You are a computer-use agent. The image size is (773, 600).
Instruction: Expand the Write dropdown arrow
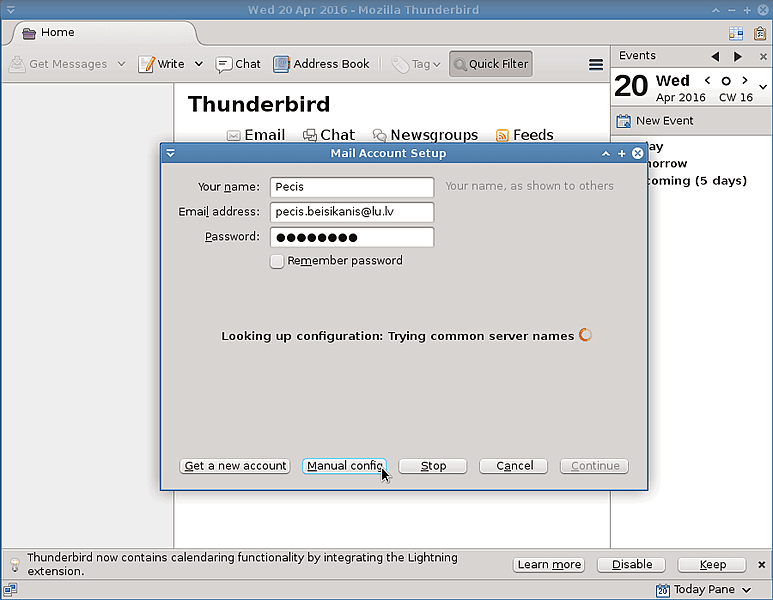(199, 64)
